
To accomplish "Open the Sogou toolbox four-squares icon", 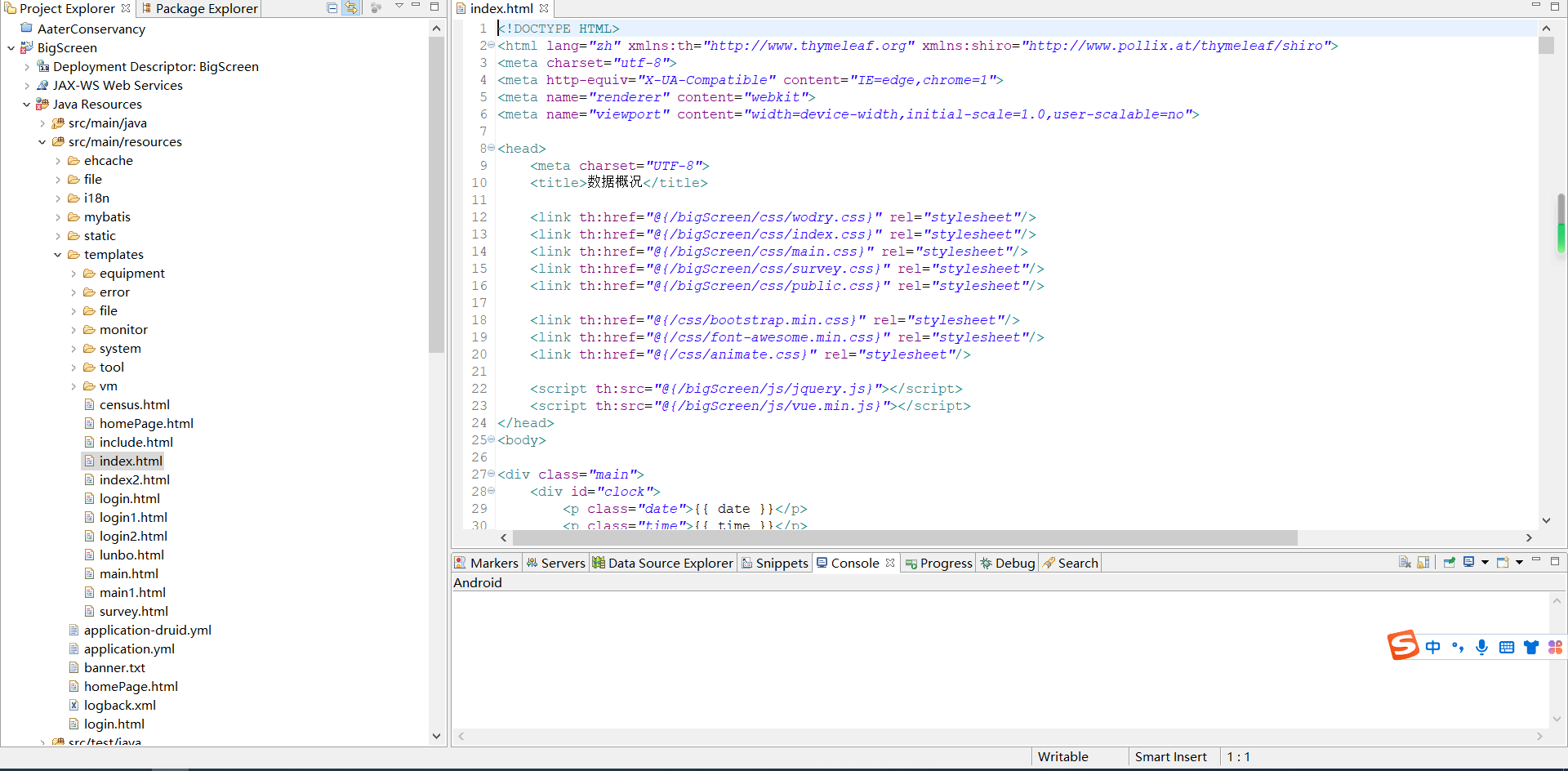I will [x=1555, y=647].
